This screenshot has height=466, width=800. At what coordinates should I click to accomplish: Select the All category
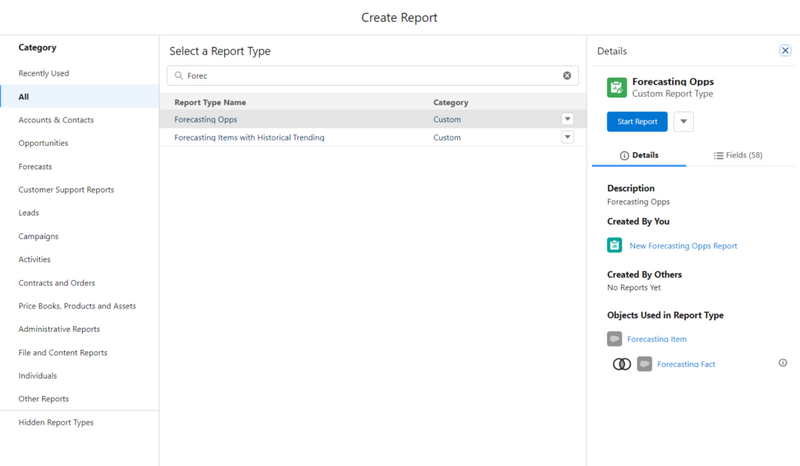click(80, 96)
